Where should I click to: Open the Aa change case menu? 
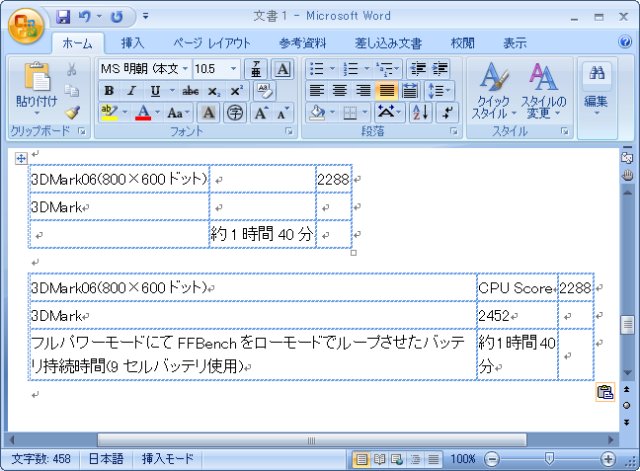pos(178,113)
